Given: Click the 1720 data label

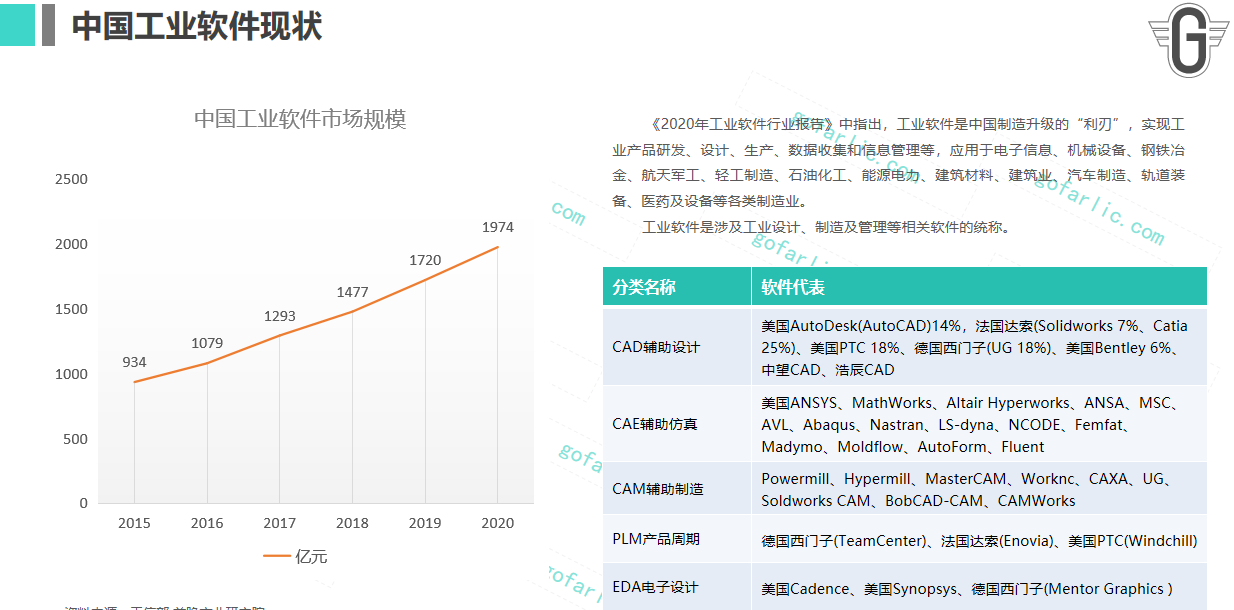Looking at the screenshot, I should pos(425,260).
